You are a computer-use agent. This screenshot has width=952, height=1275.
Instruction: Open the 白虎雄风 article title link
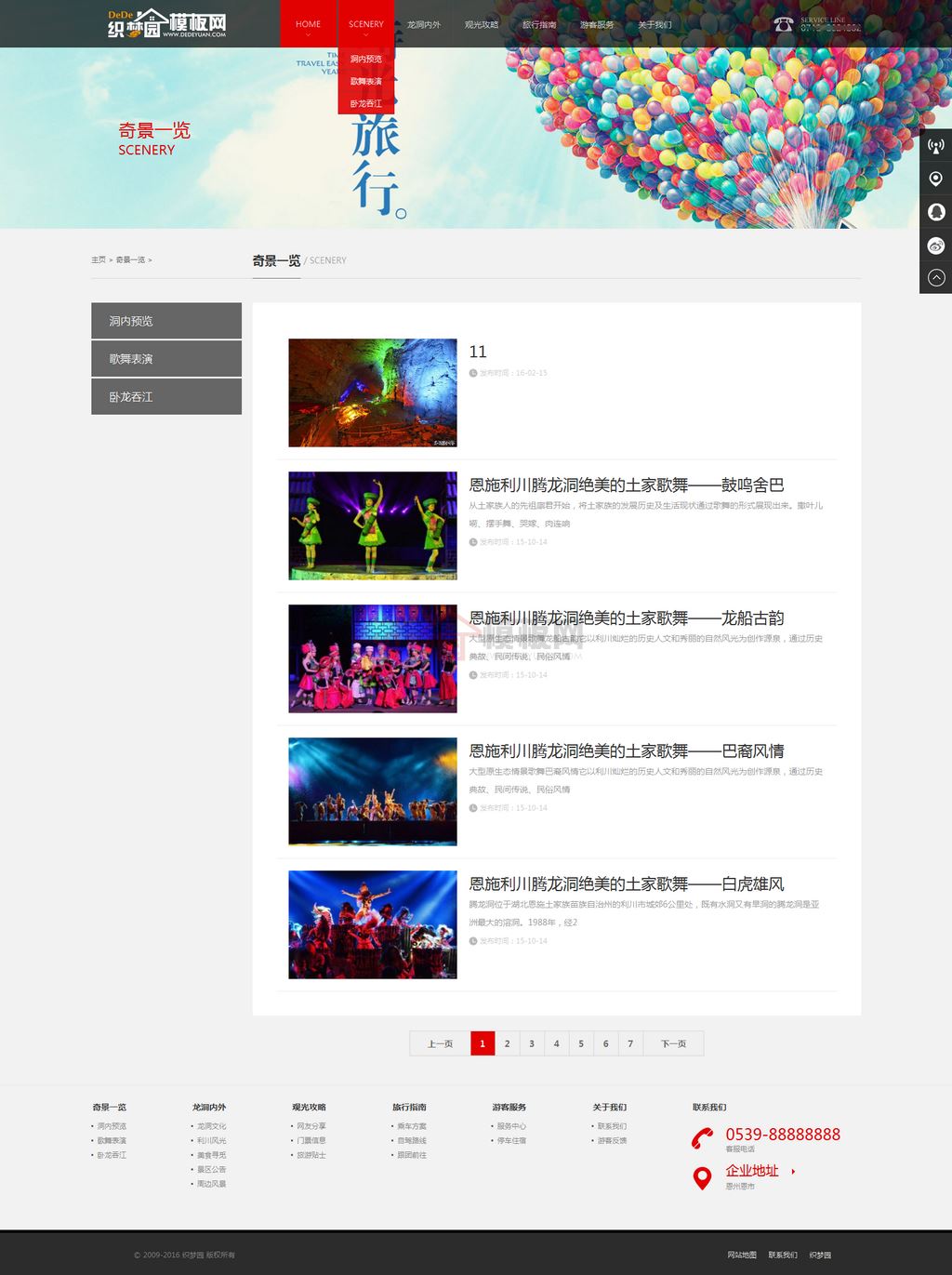pyautogui.click(x=626, y=883)
